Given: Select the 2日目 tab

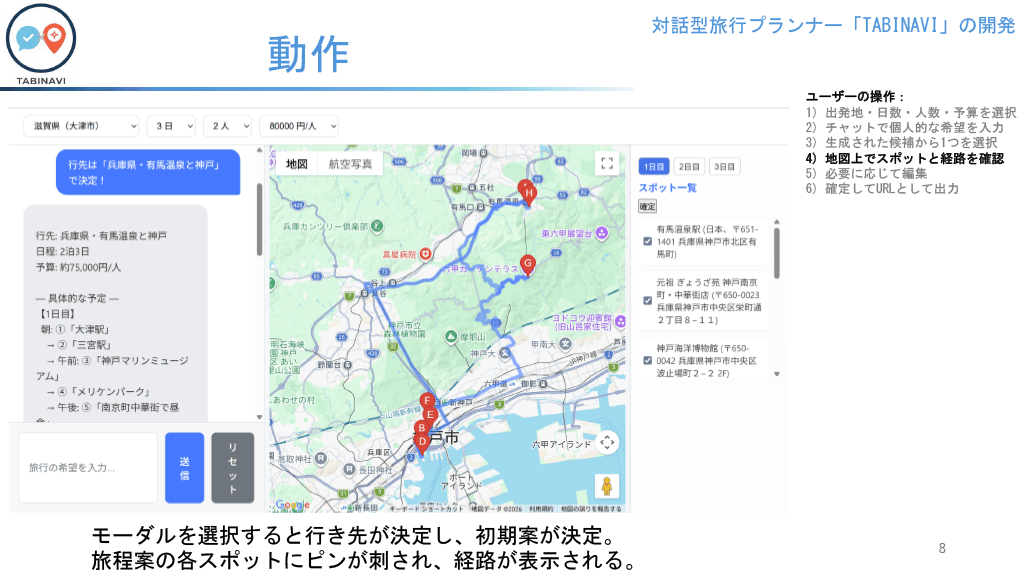Looking at the screenshot, I should pyautogui.click(x=689, y=167).
